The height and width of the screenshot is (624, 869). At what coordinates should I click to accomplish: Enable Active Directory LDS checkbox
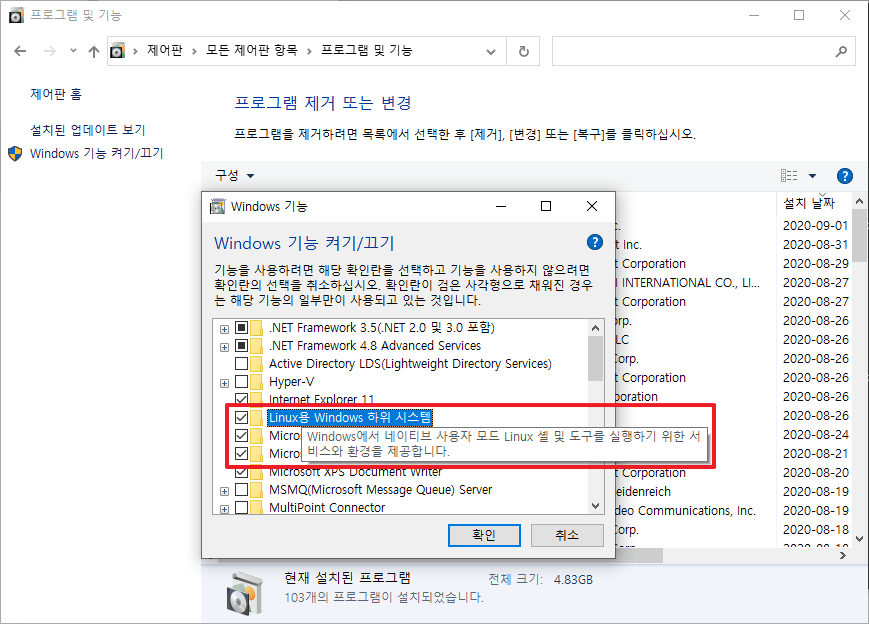(x=242, y=364)
